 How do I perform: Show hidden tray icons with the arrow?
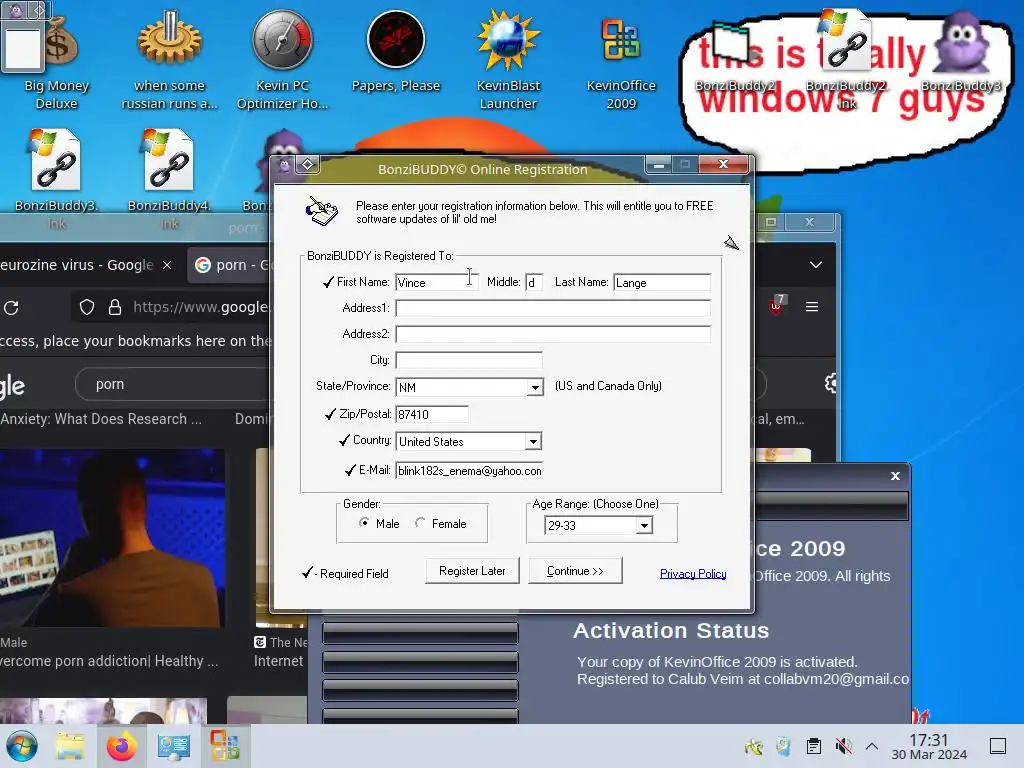872,745
